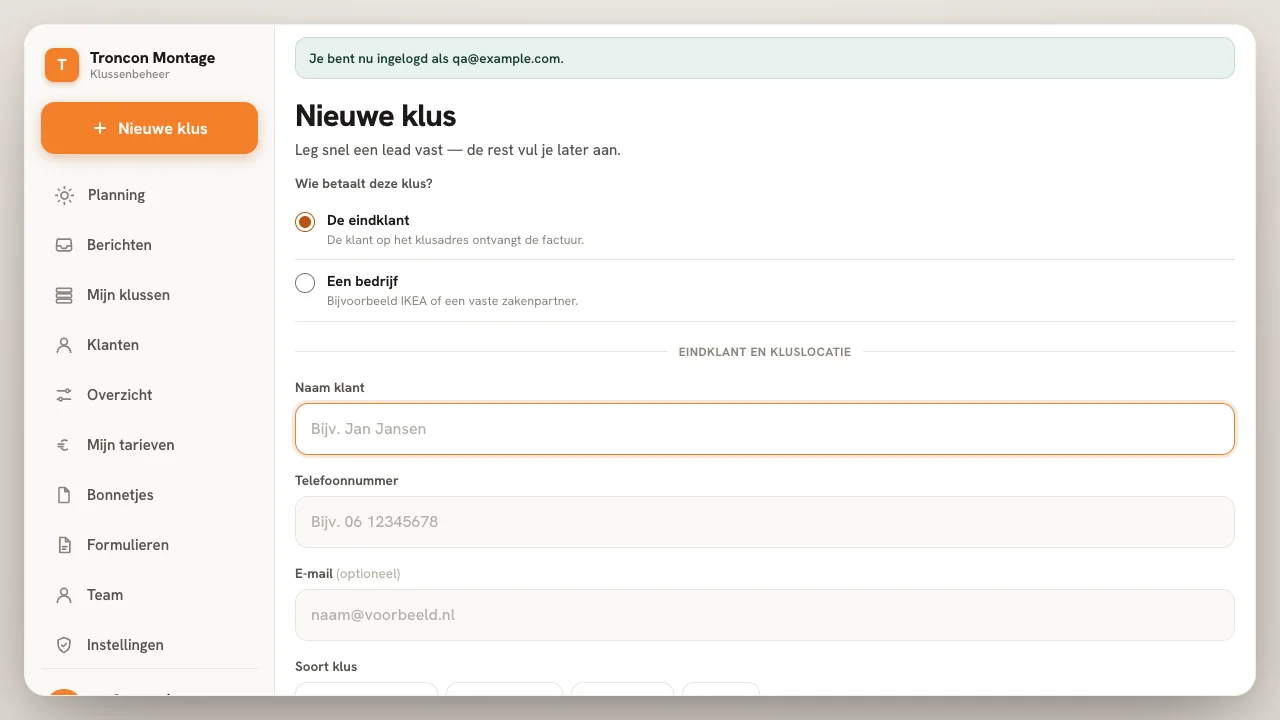Click the sliders icon beside Overzicht
This screenshot has height=720, width=1280.
[64, 395]
